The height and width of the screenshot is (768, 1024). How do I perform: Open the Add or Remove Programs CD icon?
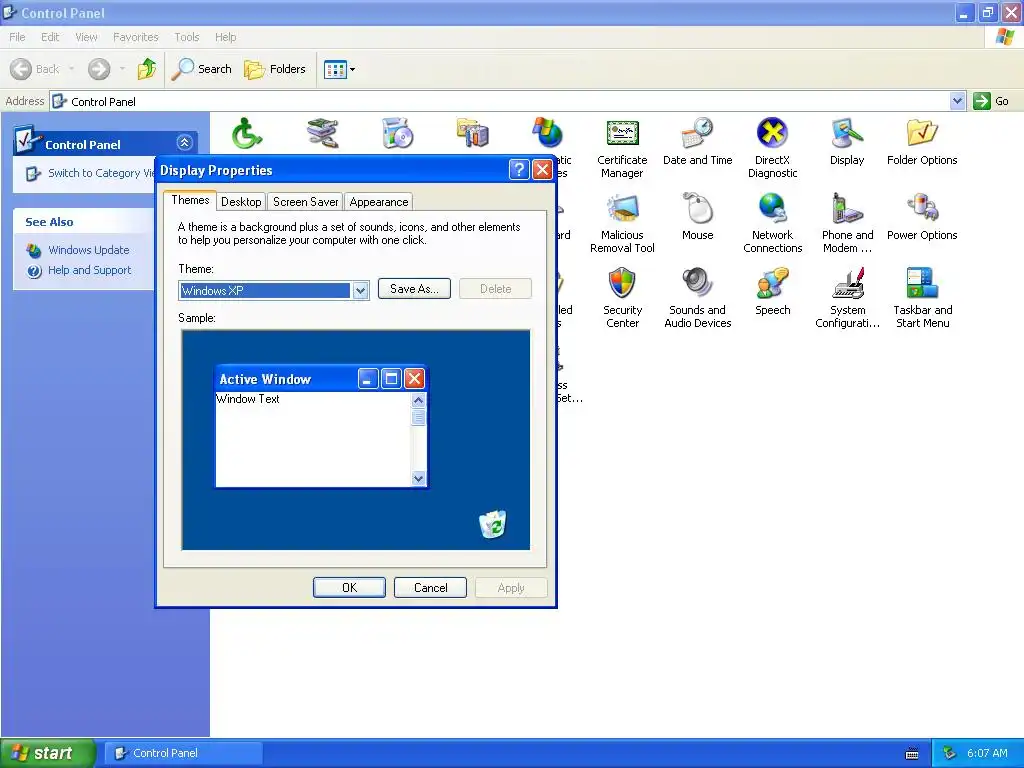[x=398, y=133]
